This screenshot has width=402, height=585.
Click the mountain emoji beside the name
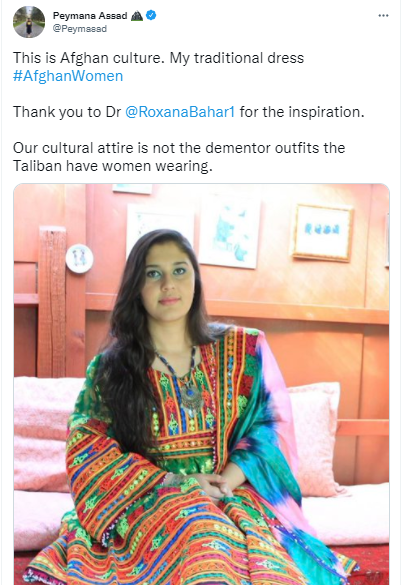point(137,16)
